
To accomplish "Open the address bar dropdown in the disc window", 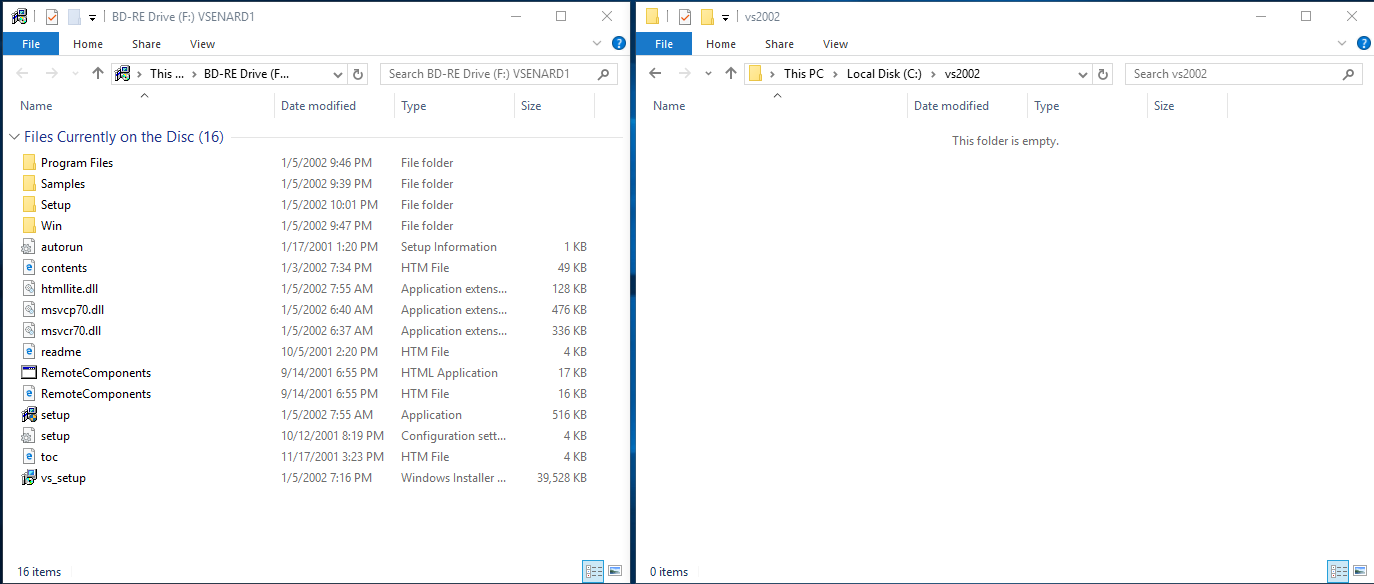I will [x=337, y=73].
